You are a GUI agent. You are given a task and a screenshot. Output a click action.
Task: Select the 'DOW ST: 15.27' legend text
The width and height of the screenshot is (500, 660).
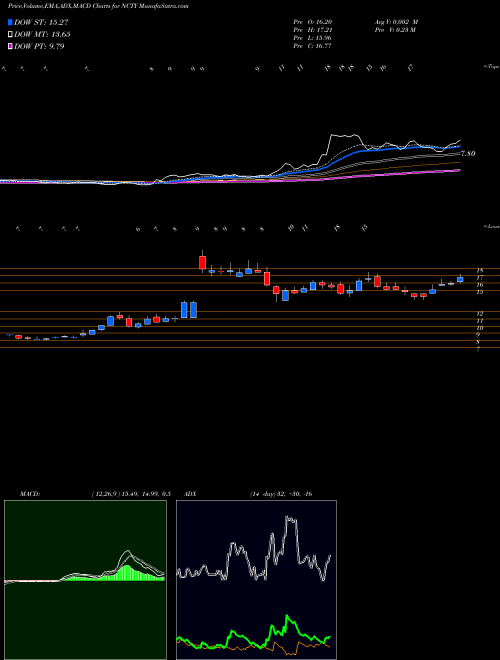(x=41, y=22)
